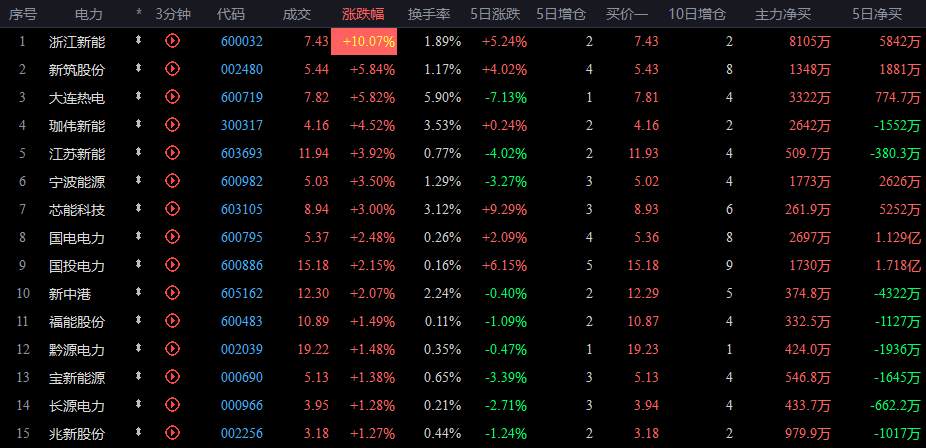926x448 pixels.
Task: Click the 代码 column header
Action: click(x=230, y=14)
